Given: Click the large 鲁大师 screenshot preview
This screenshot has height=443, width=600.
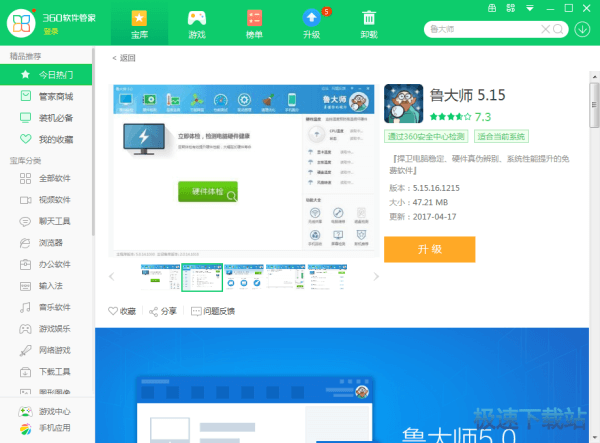Looking at the screenshot, I should [x=244, y=171].
